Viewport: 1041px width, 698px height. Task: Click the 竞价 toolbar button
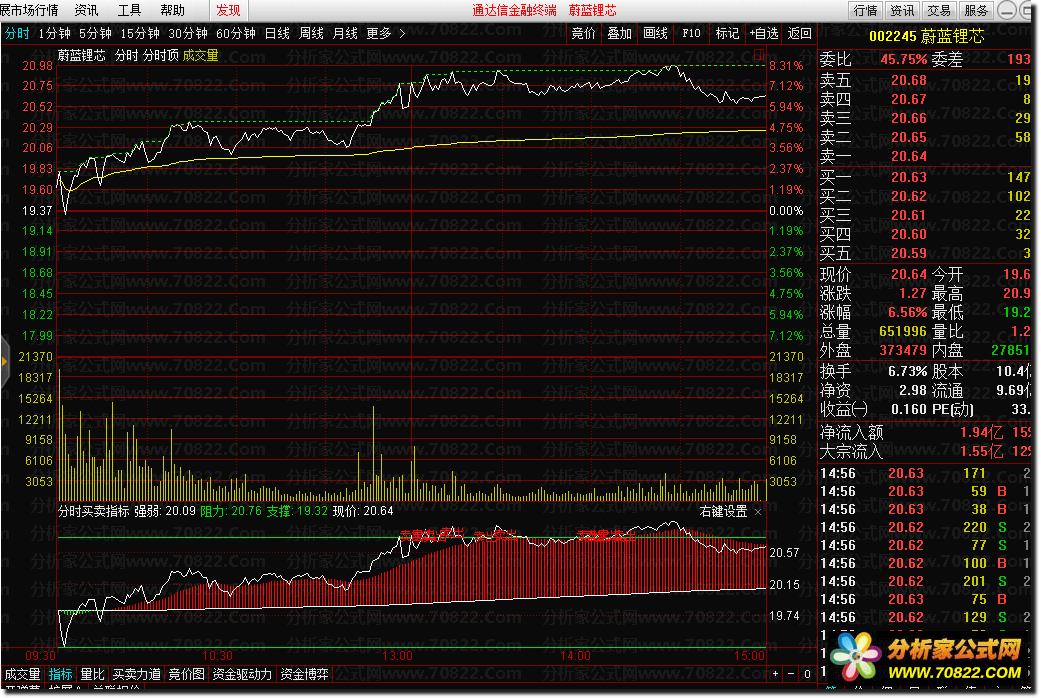pos(584,33)
